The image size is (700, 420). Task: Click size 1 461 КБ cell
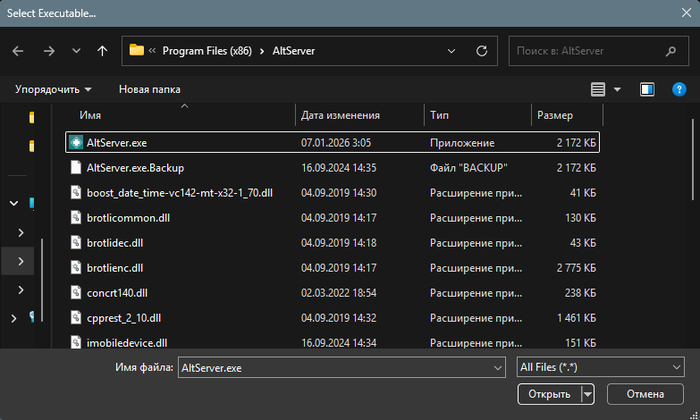[576, 318]
